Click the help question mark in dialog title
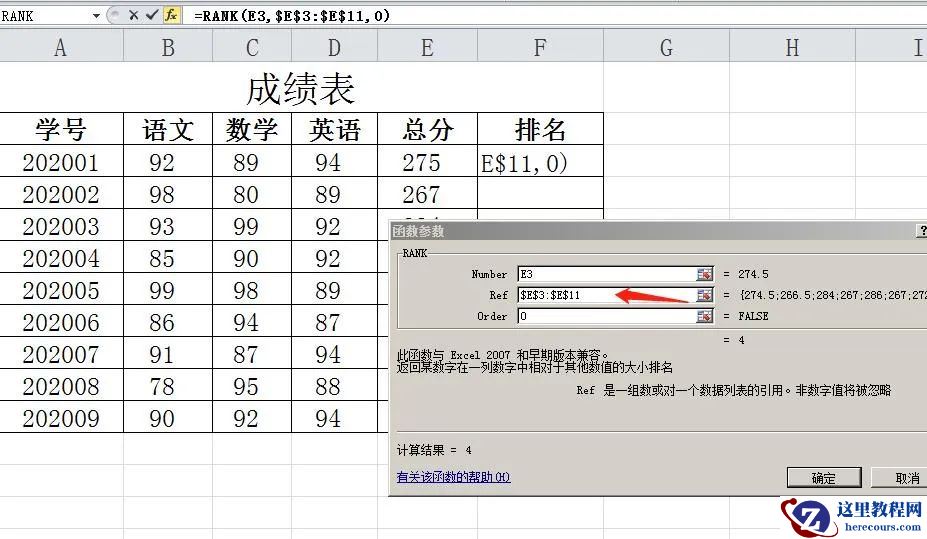Image resolution: width=927 pixels, height=539 pixels. click(x=921, y=231)
